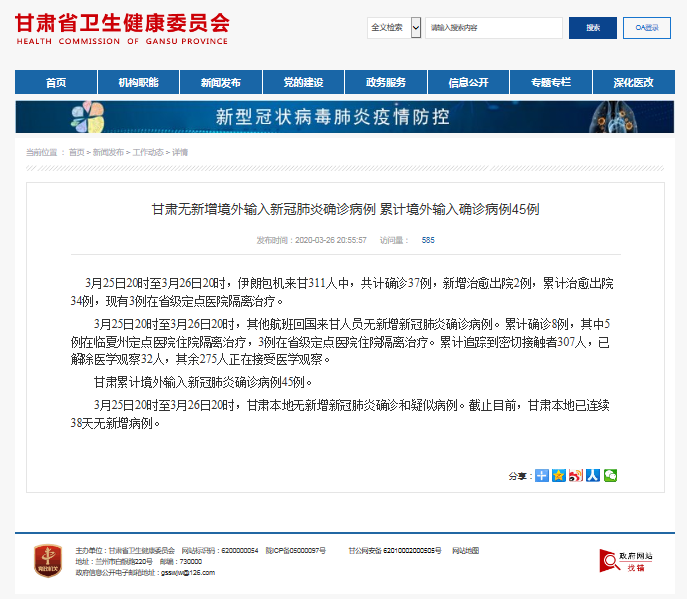
Task: Open the 深化医改 navigation tab
Action: (x=634, y=82)
